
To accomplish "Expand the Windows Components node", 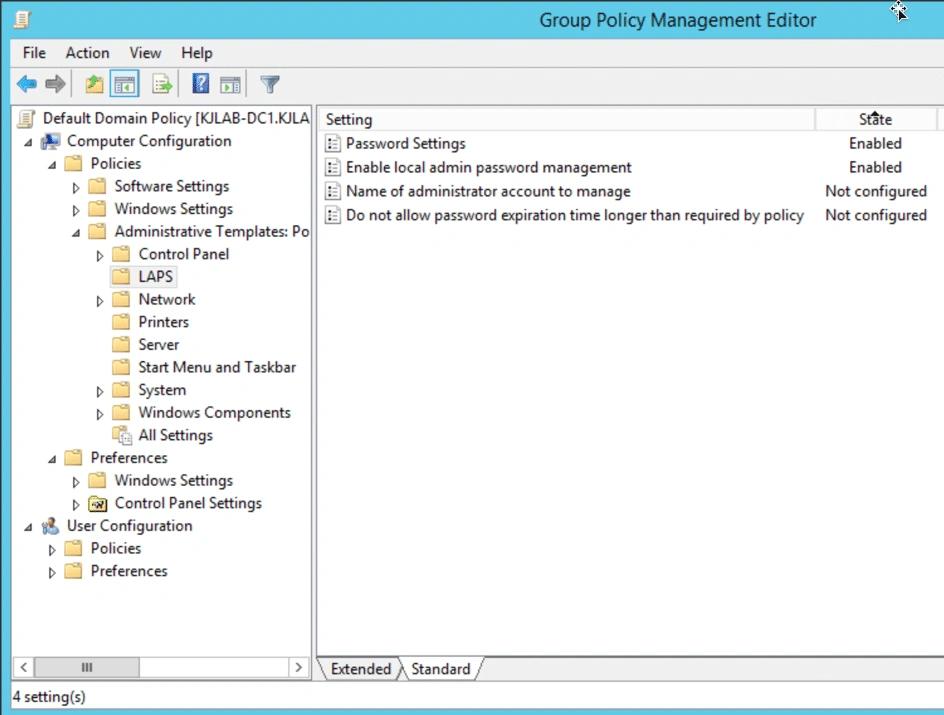I will (100, 414).
